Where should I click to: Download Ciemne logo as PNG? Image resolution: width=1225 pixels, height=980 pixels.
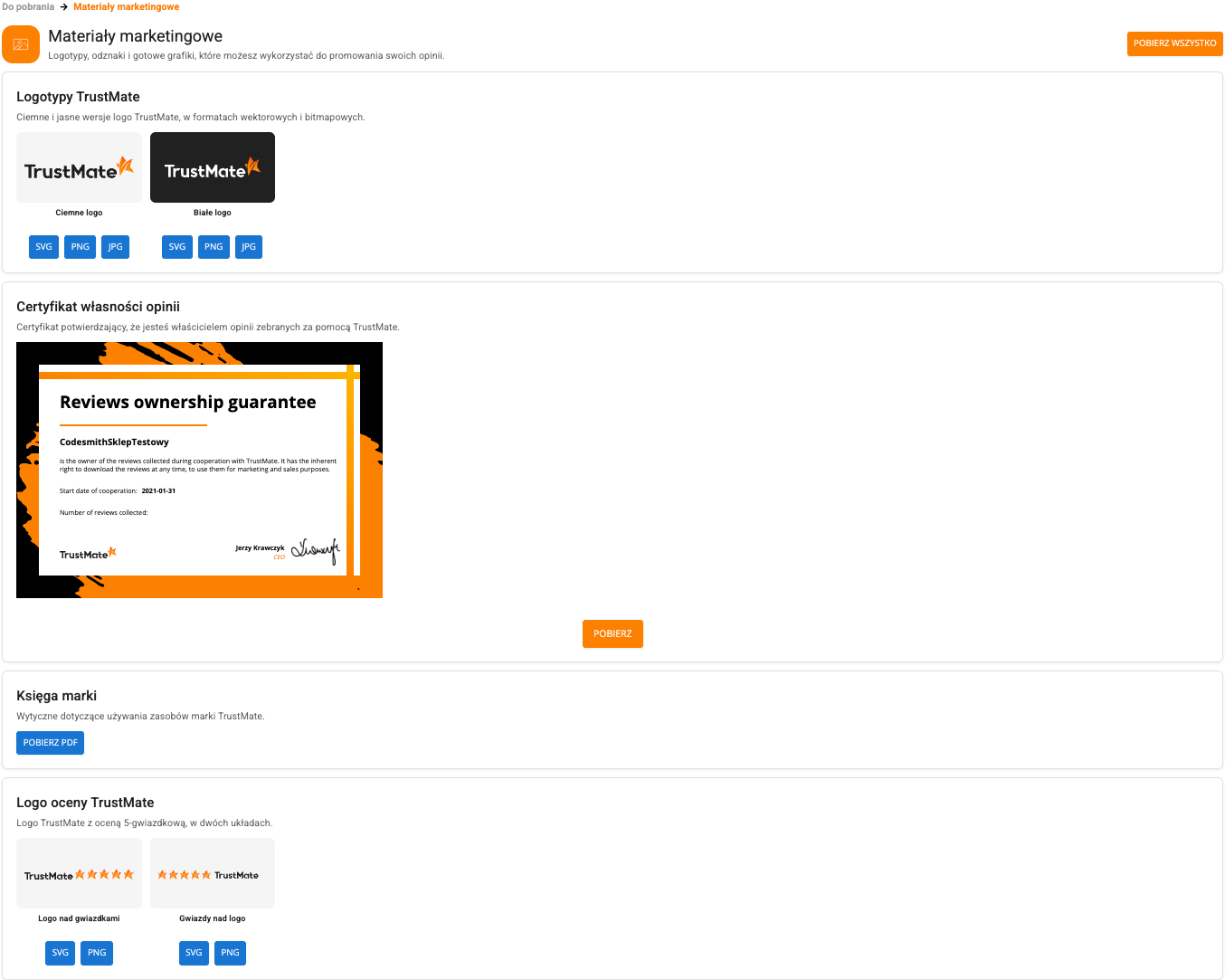click(x=81, y=247)
